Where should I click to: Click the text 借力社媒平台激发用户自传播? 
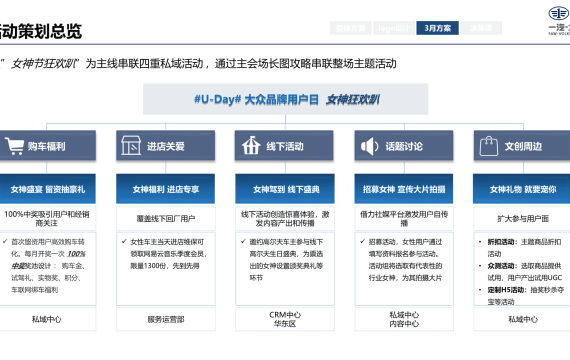coord(404,219)
